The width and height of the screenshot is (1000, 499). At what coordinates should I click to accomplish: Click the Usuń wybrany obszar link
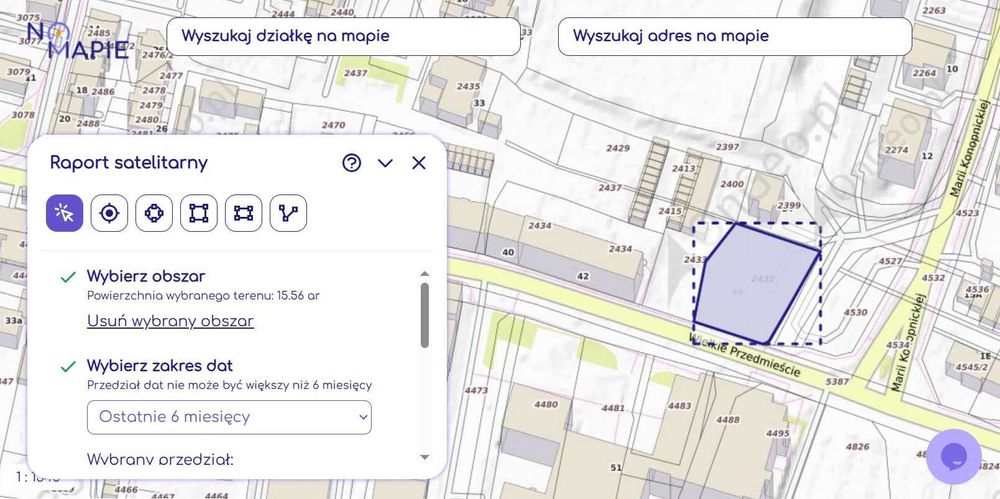[x=170, y=321]
